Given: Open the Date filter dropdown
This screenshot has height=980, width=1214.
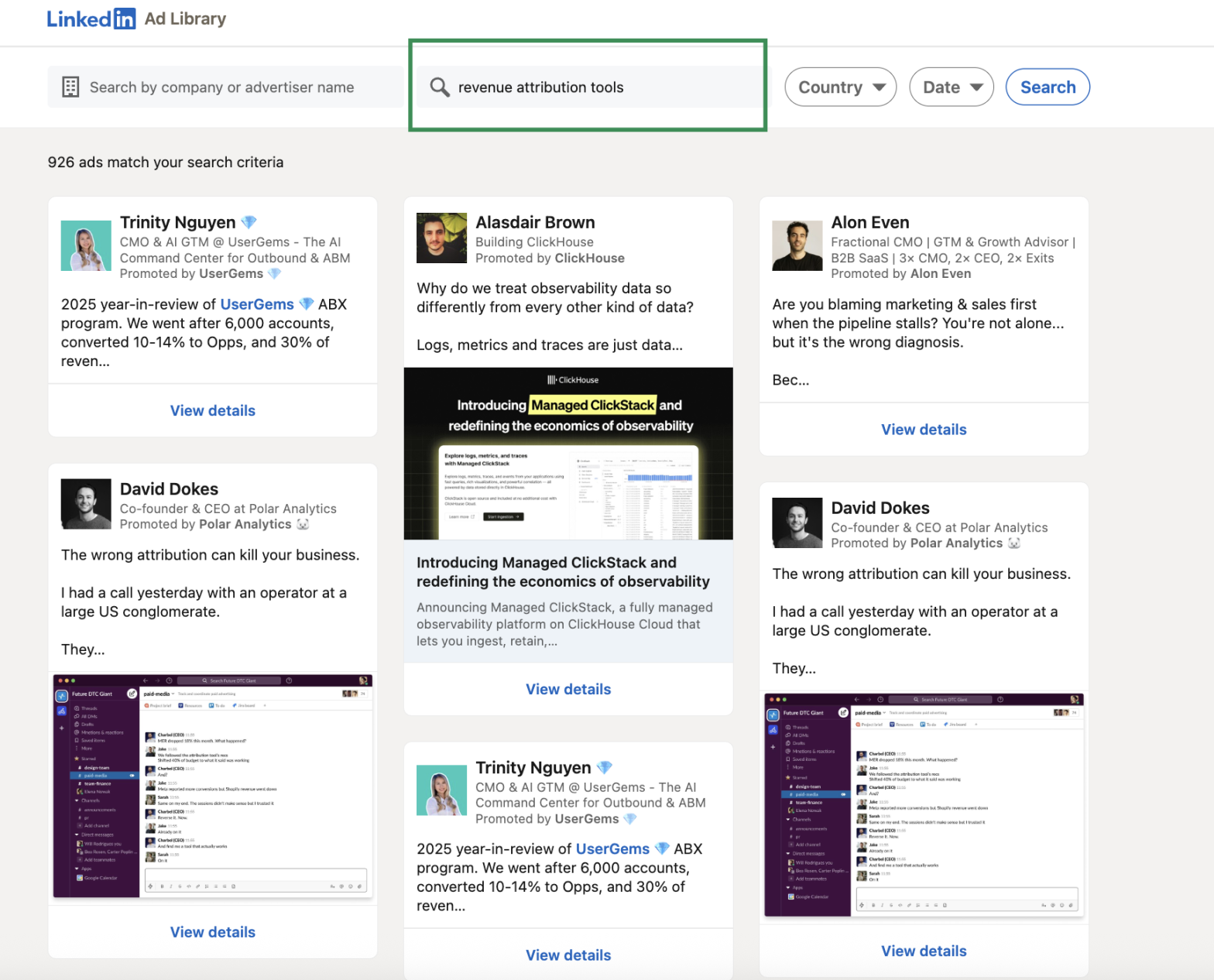Looking at the screenshot, I should (x=951, y=87).
